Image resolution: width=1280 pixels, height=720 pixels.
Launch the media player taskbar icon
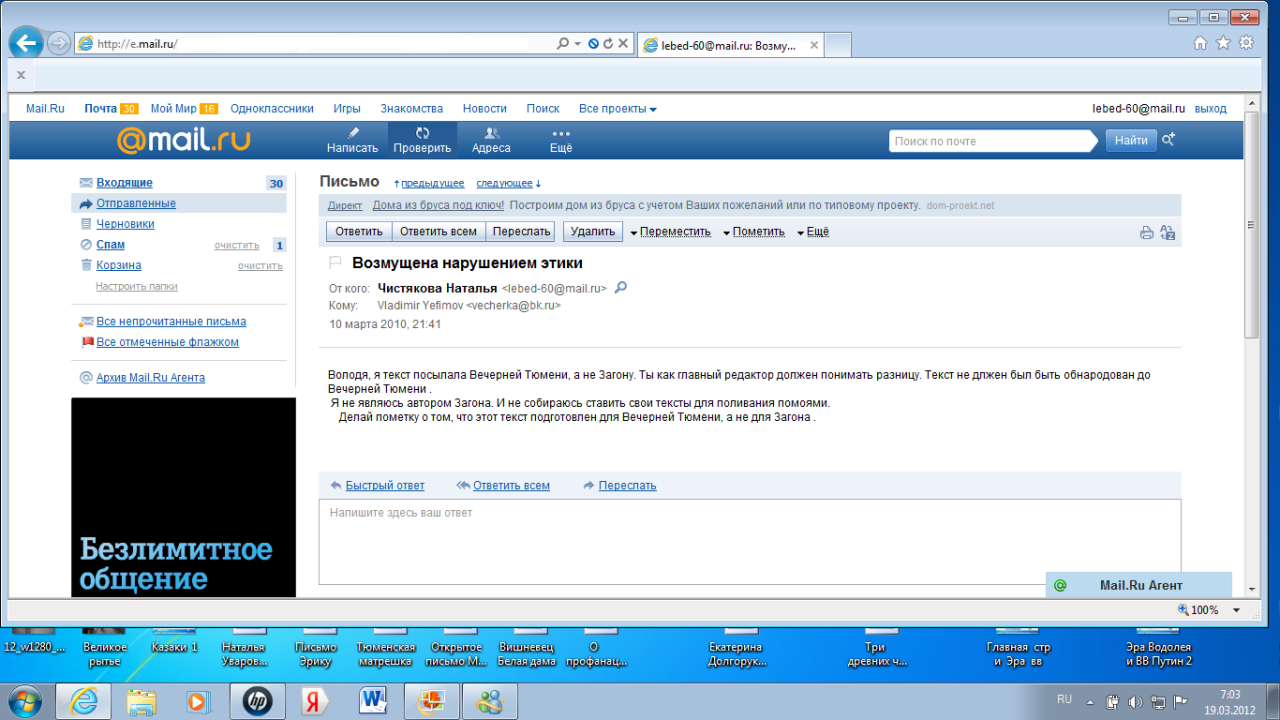pos(198,701)
